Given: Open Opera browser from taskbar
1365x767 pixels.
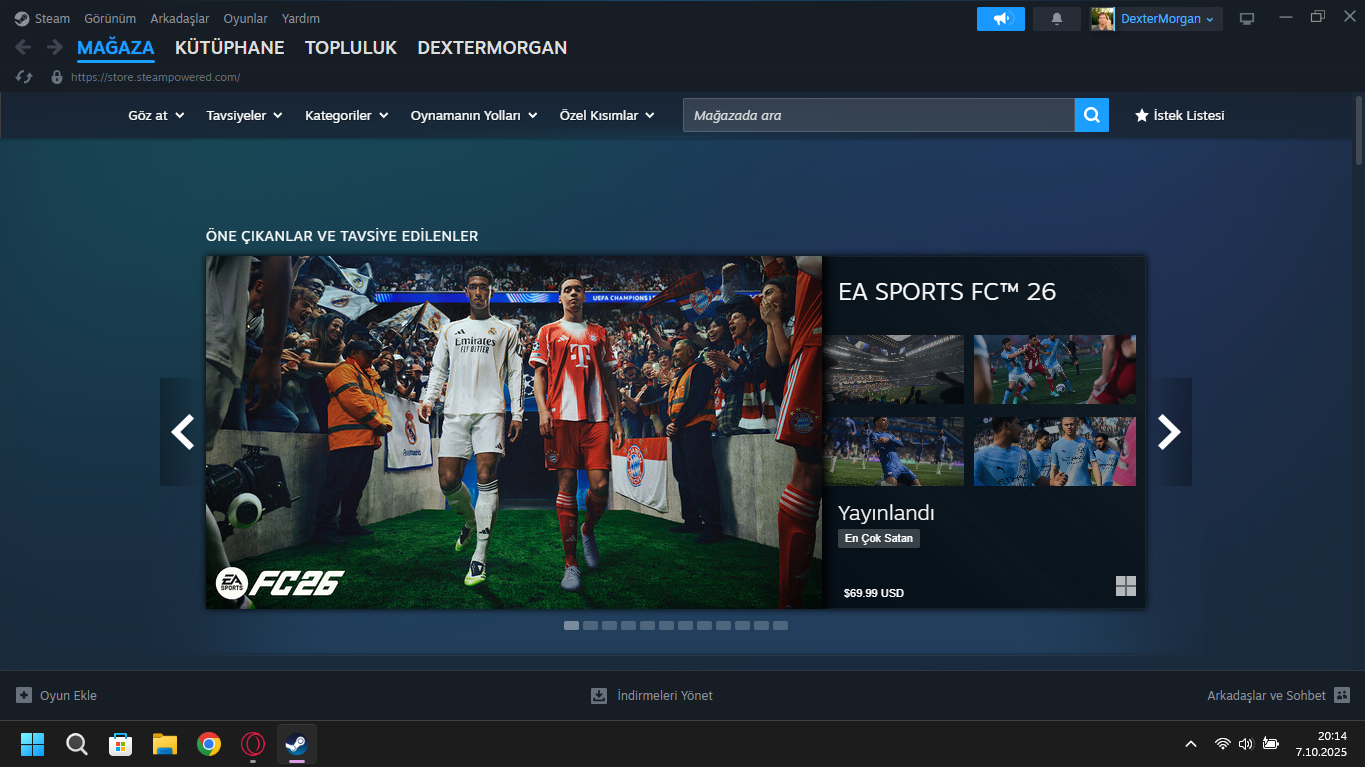Looking at the screenshot, I should [253, 744].
